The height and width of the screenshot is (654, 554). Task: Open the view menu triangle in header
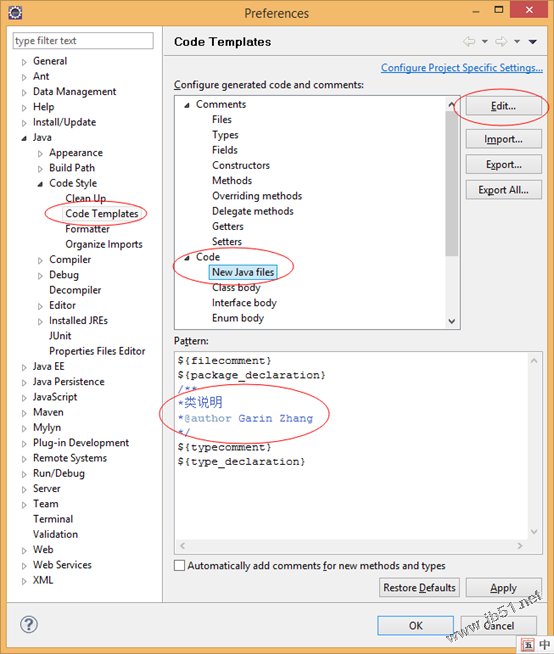coord(532,42)
